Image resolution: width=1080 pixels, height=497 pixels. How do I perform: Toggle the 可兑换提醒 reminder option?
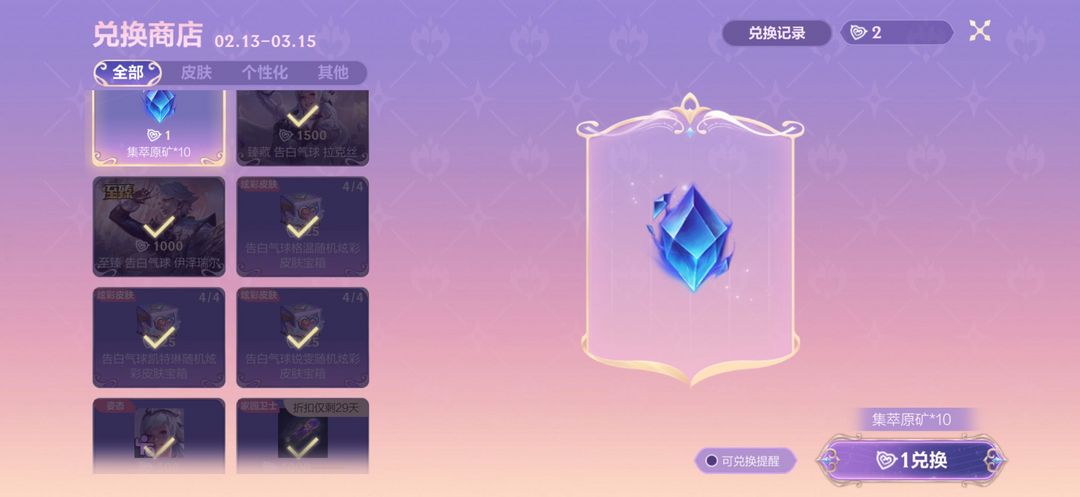745,461
